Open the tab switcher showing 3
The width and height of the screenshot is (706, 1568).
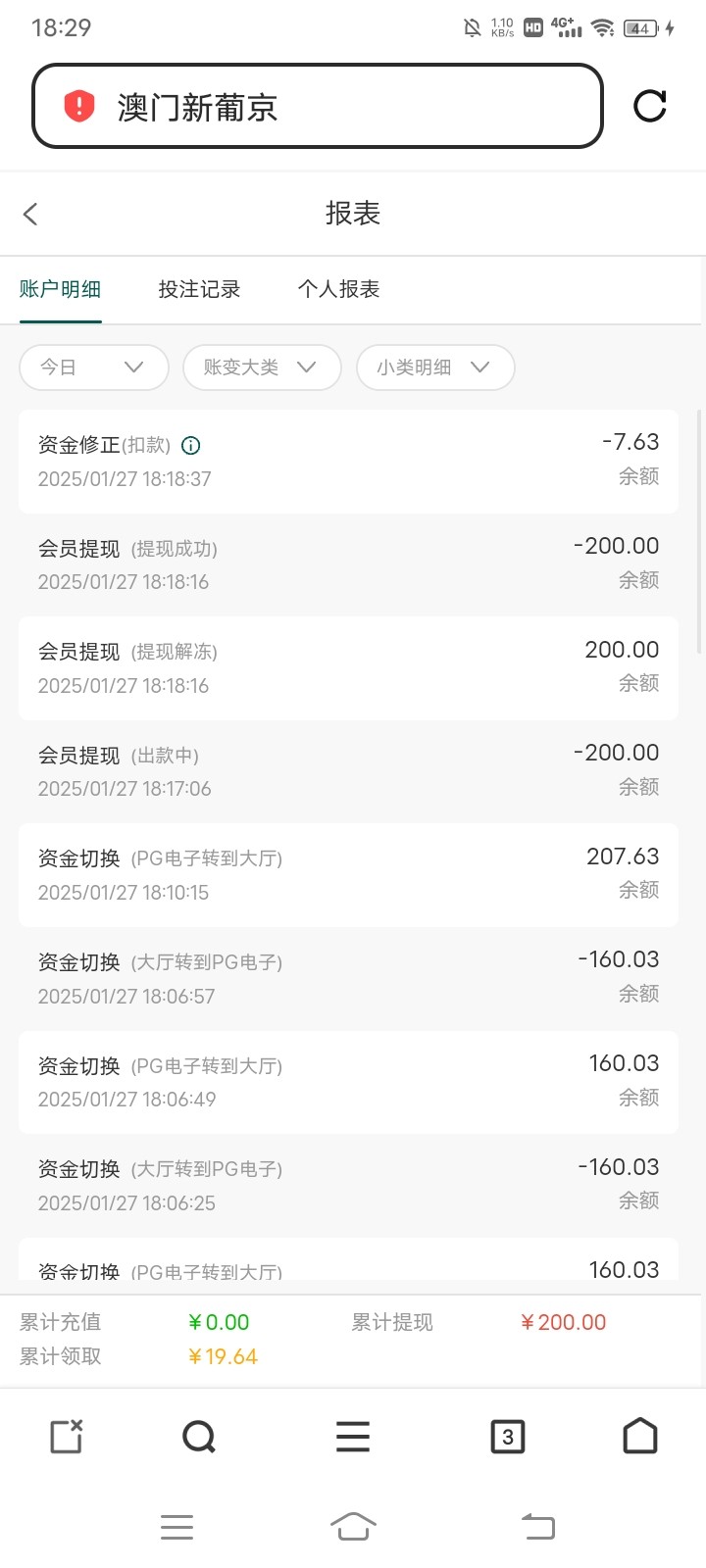tap(507, 1437)
